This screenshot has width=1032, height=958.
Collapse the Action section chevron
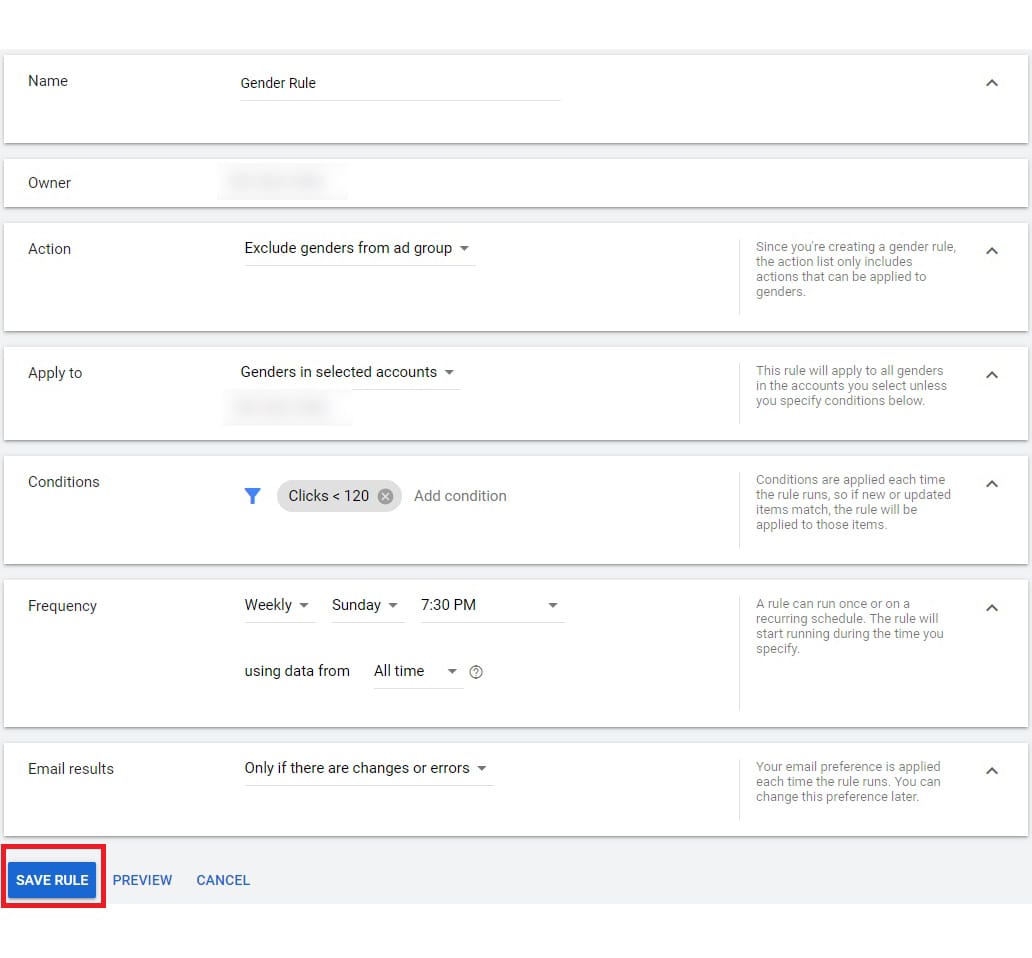(992, 251)
